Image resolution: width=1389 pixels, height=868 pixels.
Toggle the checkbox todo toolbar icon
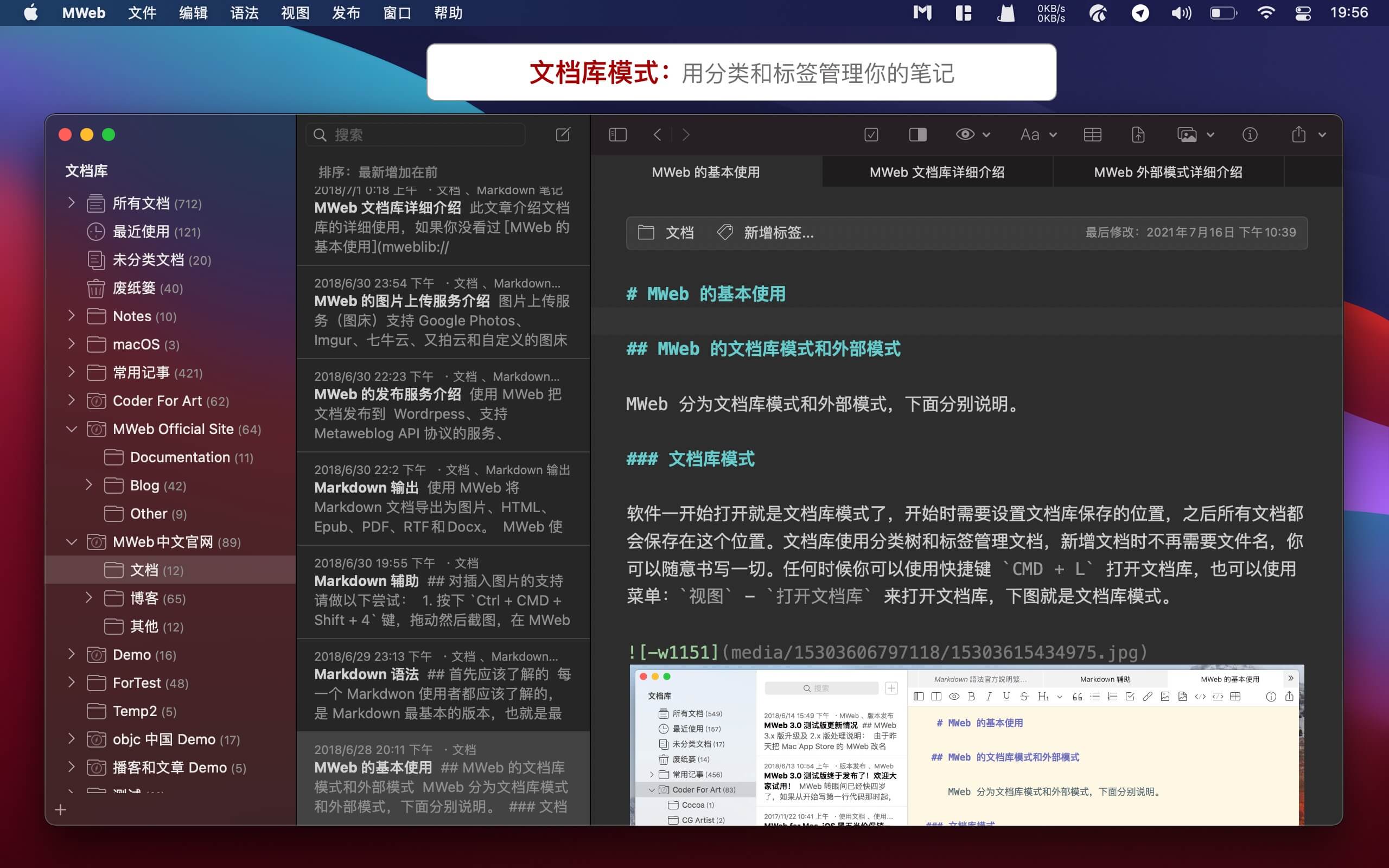coord(871,135)
